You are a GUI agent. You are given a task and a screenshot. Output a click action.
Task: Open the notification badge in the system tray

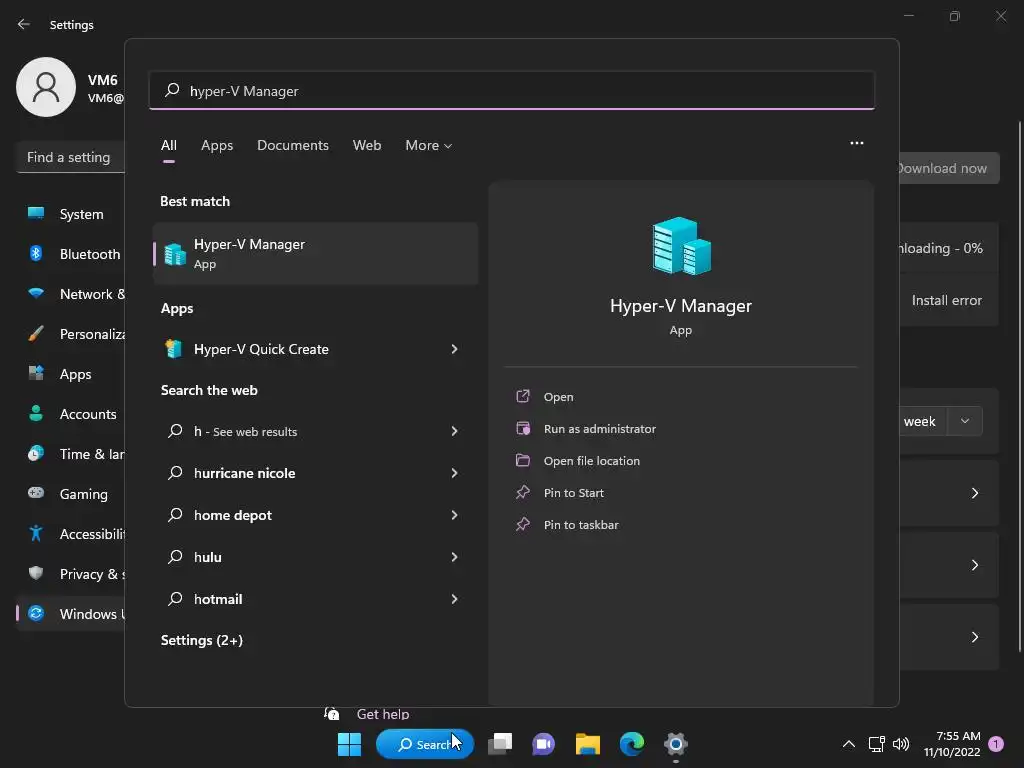[x=996, y=744]
